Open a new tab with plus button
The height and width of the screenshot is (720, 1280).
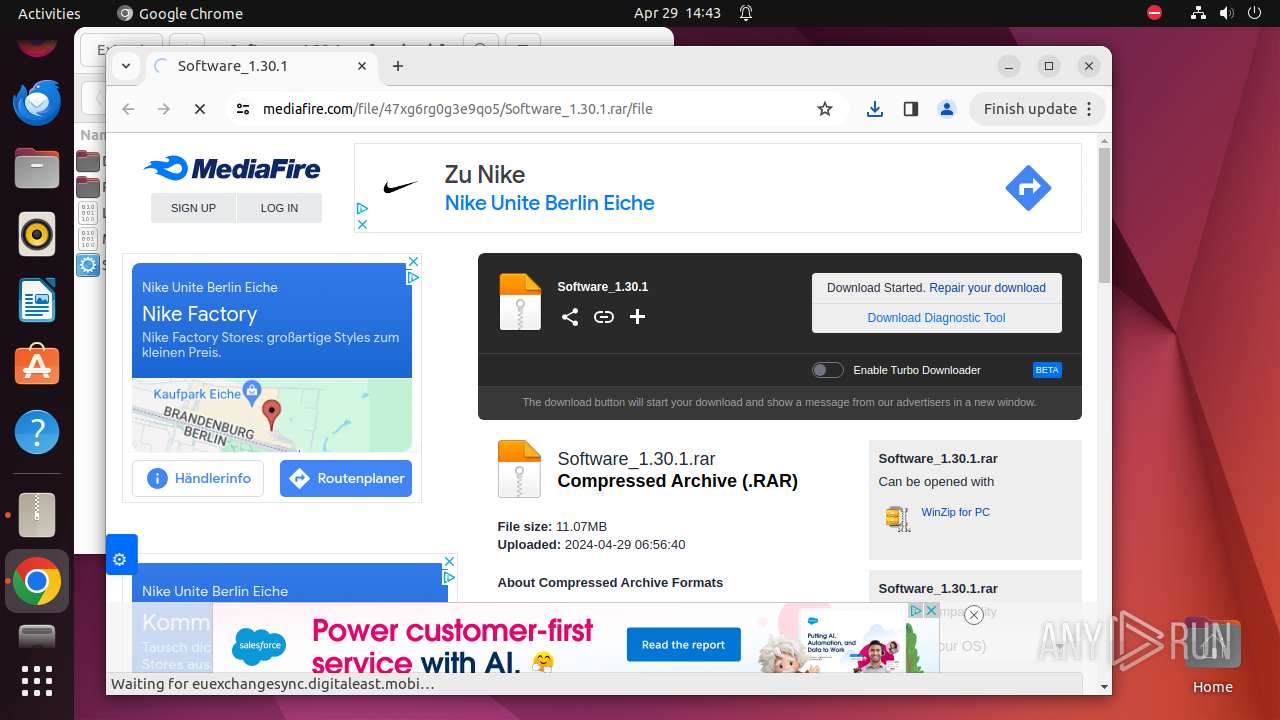click(398, 66)
